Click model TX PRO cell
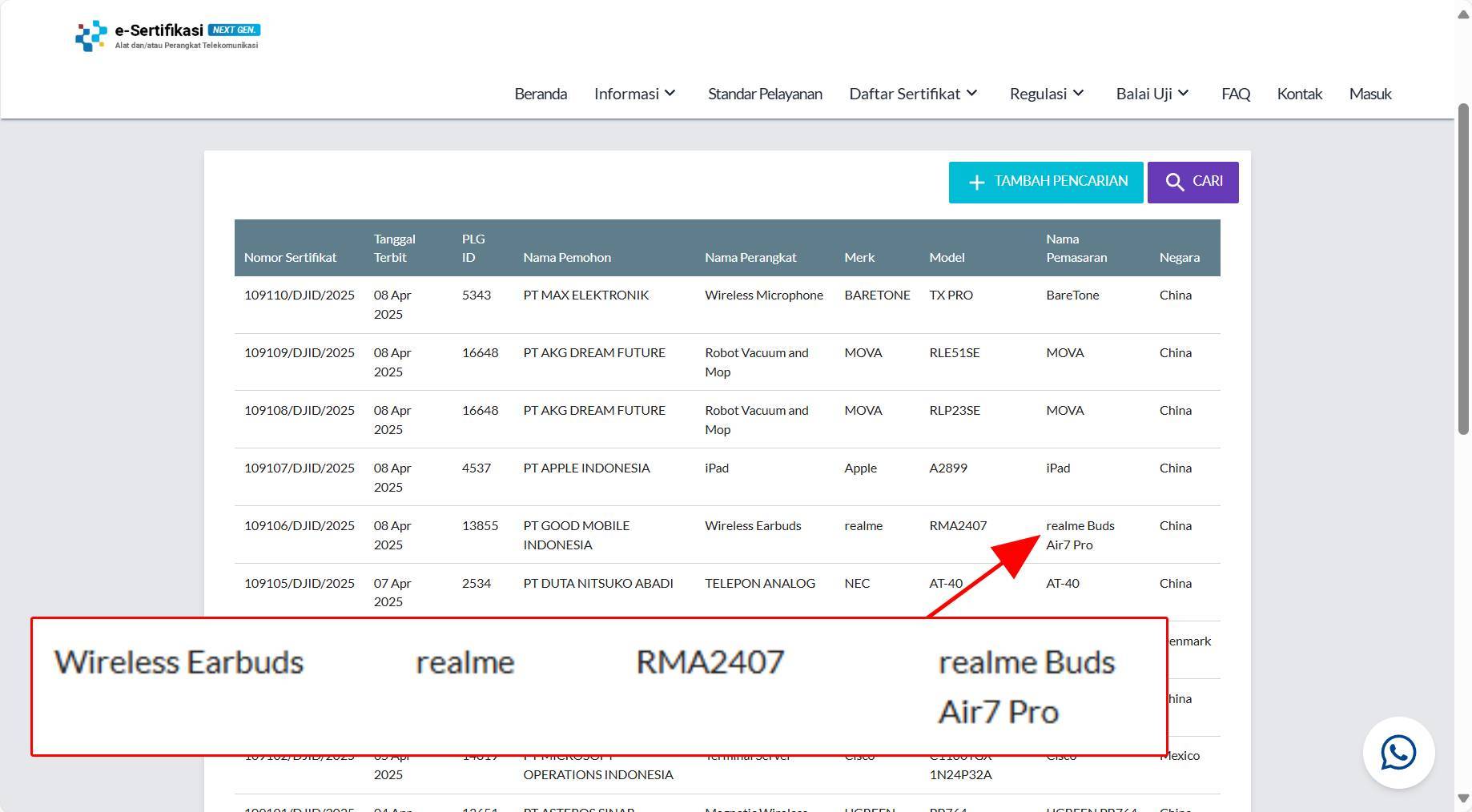The image size is (1472, 812). 951,295
